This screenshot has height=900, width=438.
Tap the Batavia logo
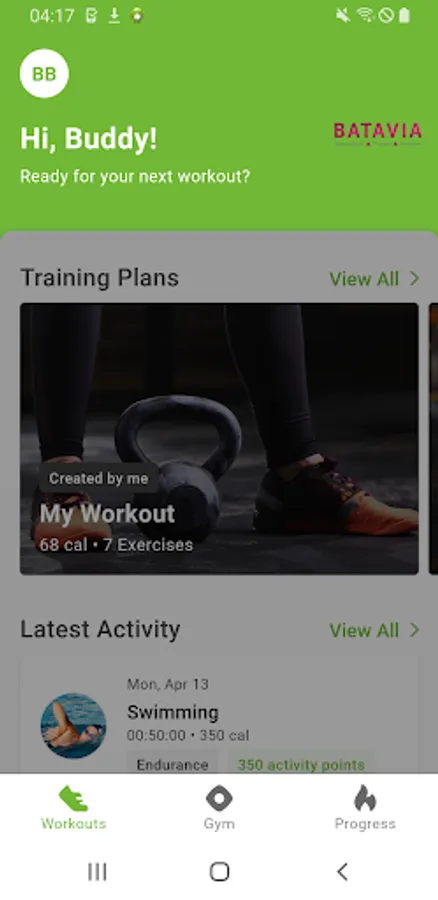(378, 133)
